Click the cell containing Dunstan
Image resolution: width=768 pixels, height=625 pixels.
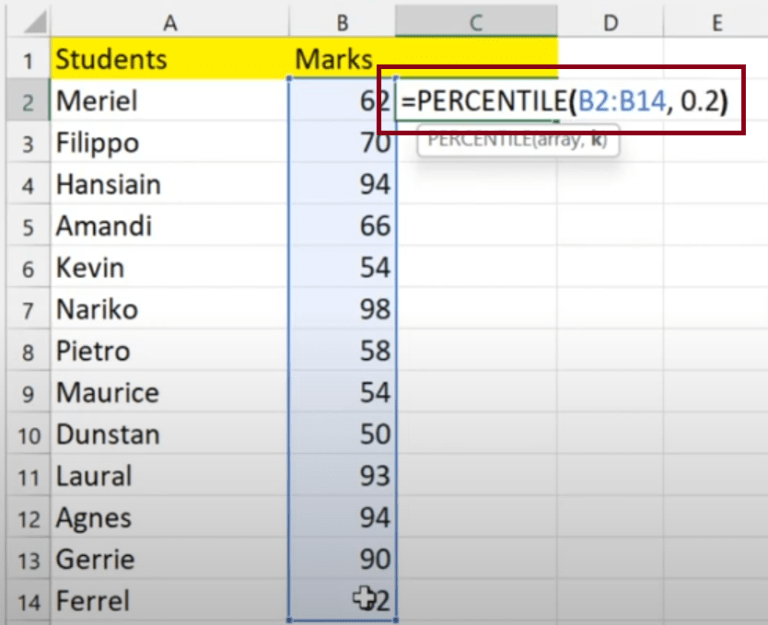(x=169, y=434)
